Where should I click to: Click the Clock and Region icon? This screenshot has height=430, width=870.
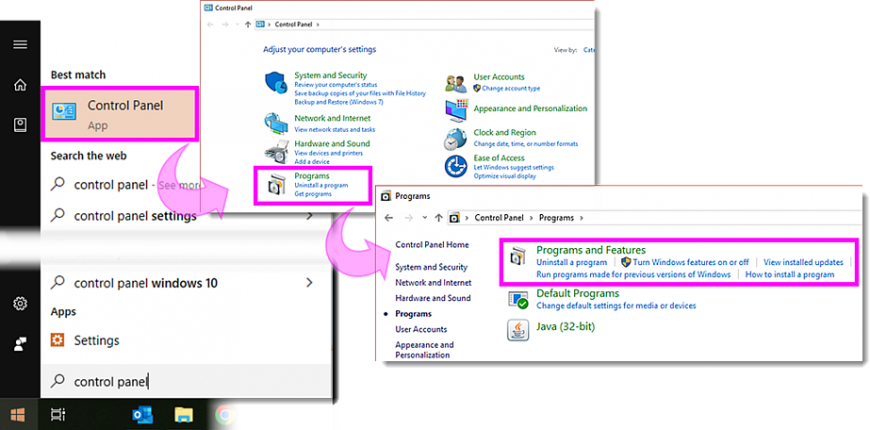(x=456, y=139)
